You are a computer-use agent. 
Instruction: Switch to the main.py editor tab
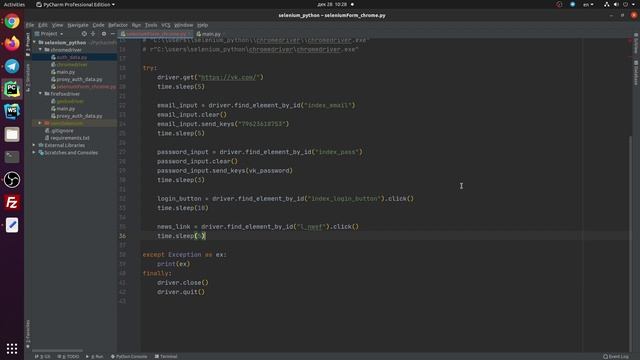(x=209, y=34)
